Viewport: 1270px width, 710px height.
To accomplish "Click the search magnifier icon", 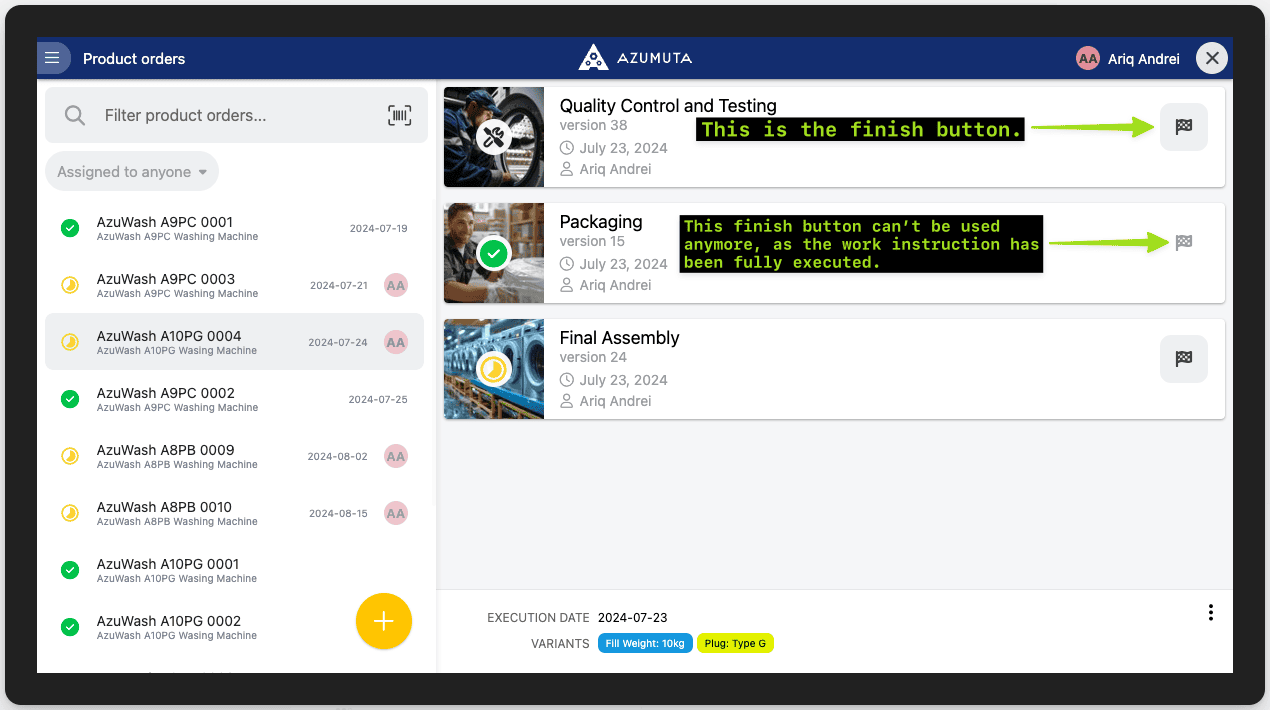I will [75, 115].
